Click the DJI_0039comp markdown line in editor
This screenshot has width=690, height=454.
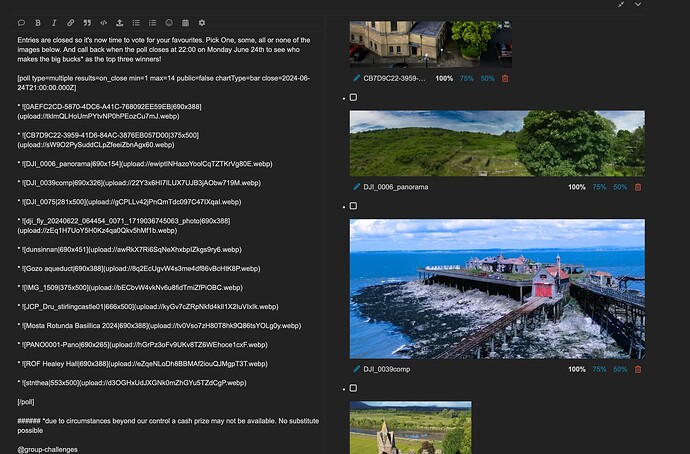click(139, 183)
